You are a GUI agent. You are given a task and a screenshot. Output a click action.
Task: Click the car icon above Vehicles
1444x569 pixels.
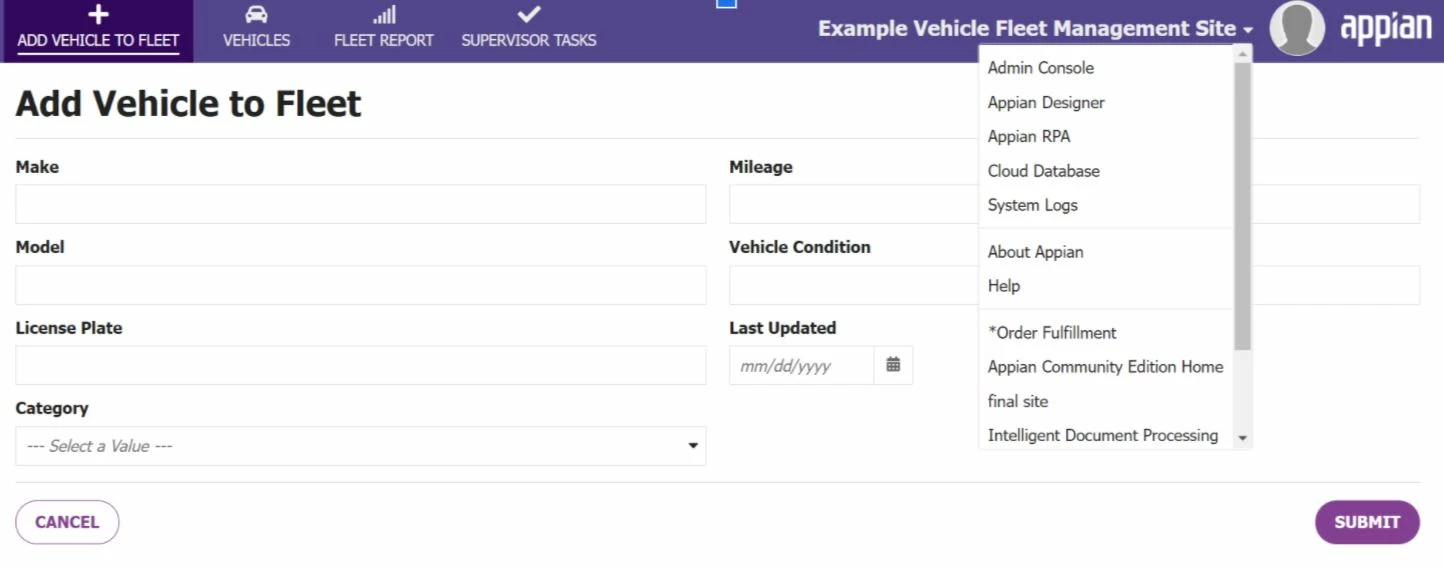[257, 14]
